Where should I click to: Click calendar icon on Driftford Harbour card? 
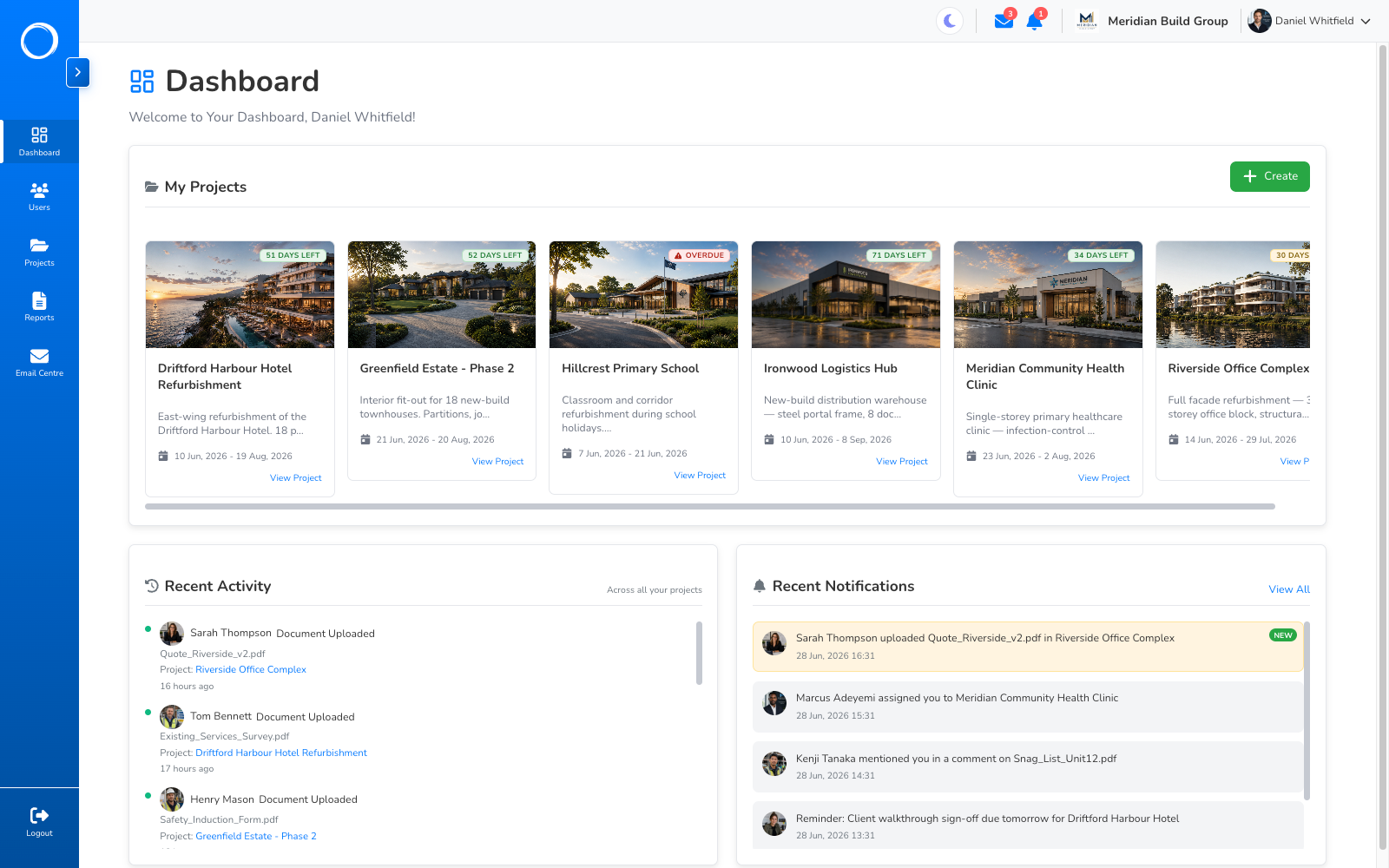[163, 456]
